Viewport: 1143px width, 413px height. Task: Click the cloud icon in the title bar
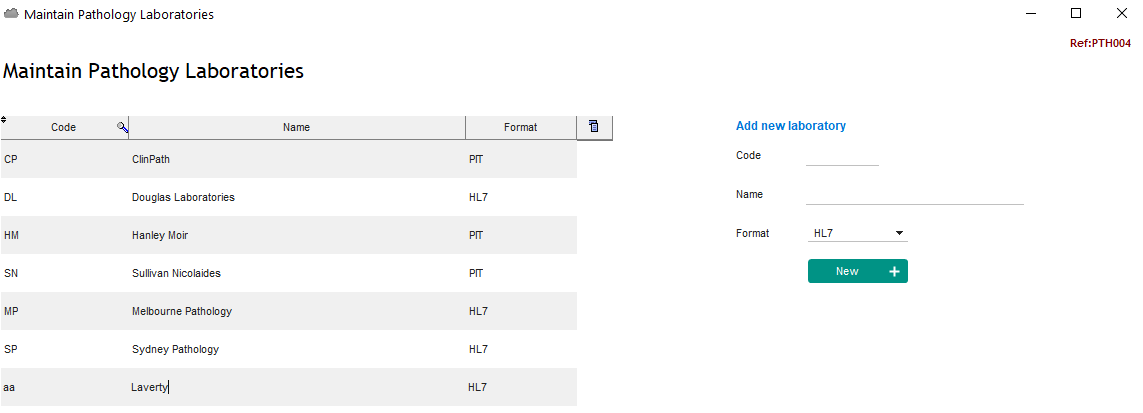[12, 14]
